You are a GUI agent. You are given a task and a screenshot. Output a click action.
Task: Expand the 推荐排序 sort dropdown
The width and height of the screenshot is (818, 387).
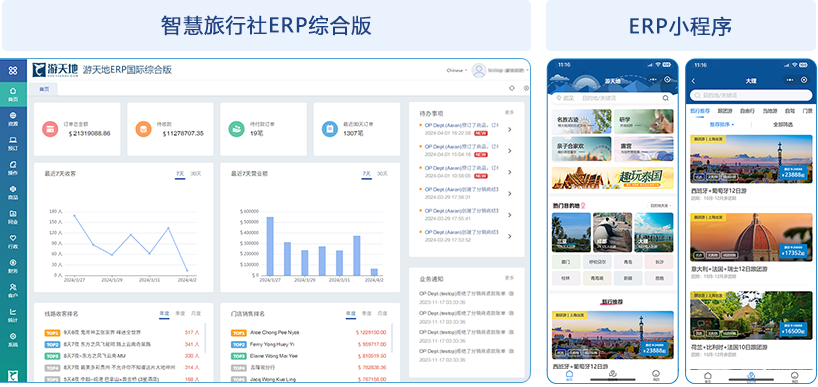pyautogui.click(x=722, y=125)
